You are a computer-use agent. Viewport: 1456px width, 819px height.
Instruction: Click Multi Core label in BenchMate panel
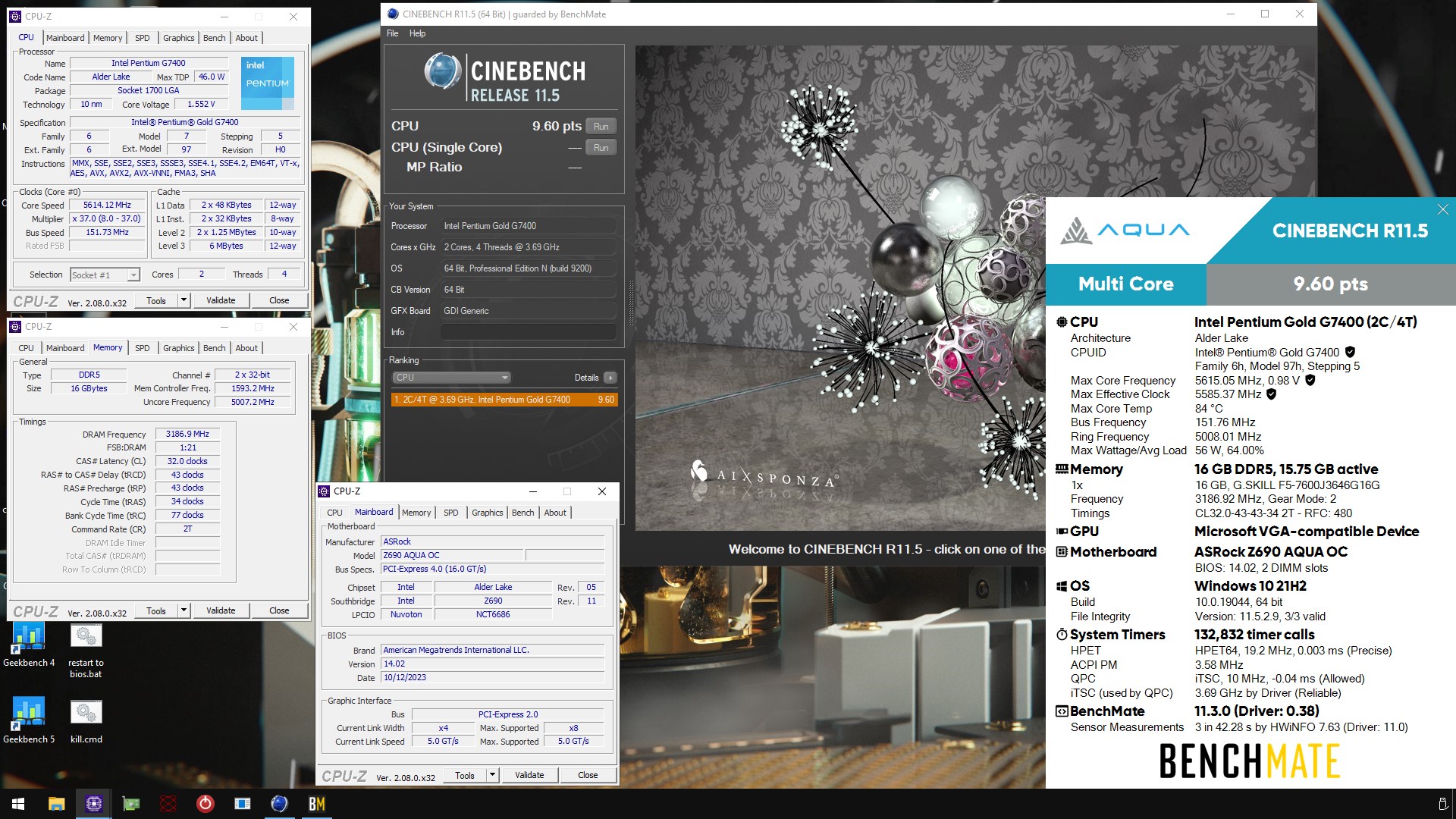coord(1126,284)
